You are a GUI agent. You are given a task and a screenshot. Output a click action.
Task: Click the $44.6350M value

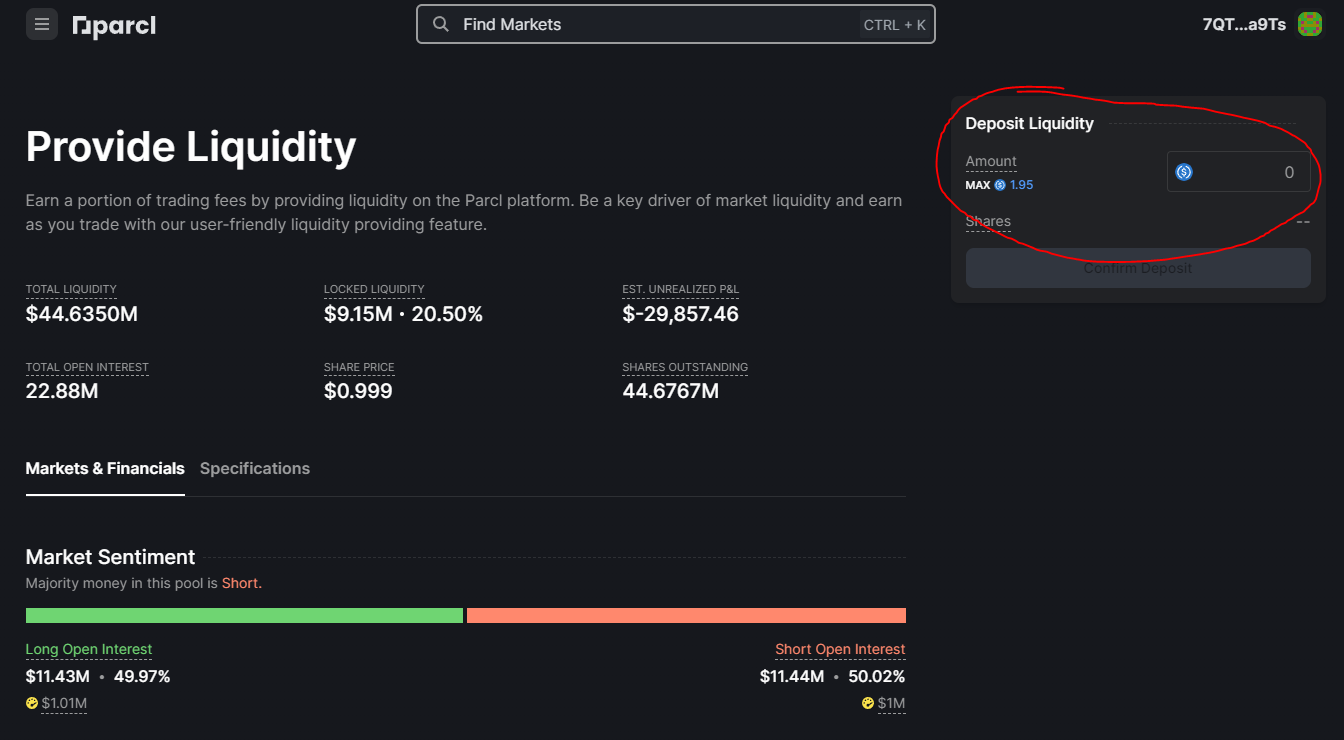coord(82,314)
